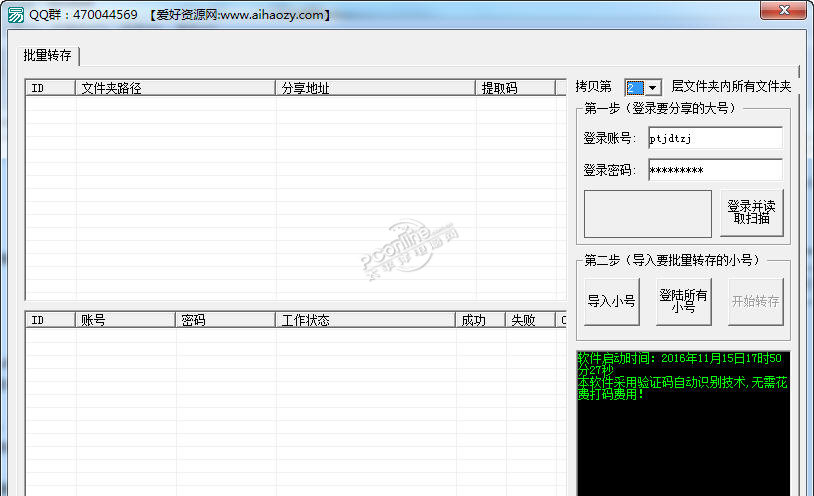The height and width of the screenshot is (496, 814).
Task: Click the application icon in title bar
Action: pos(15,15)
